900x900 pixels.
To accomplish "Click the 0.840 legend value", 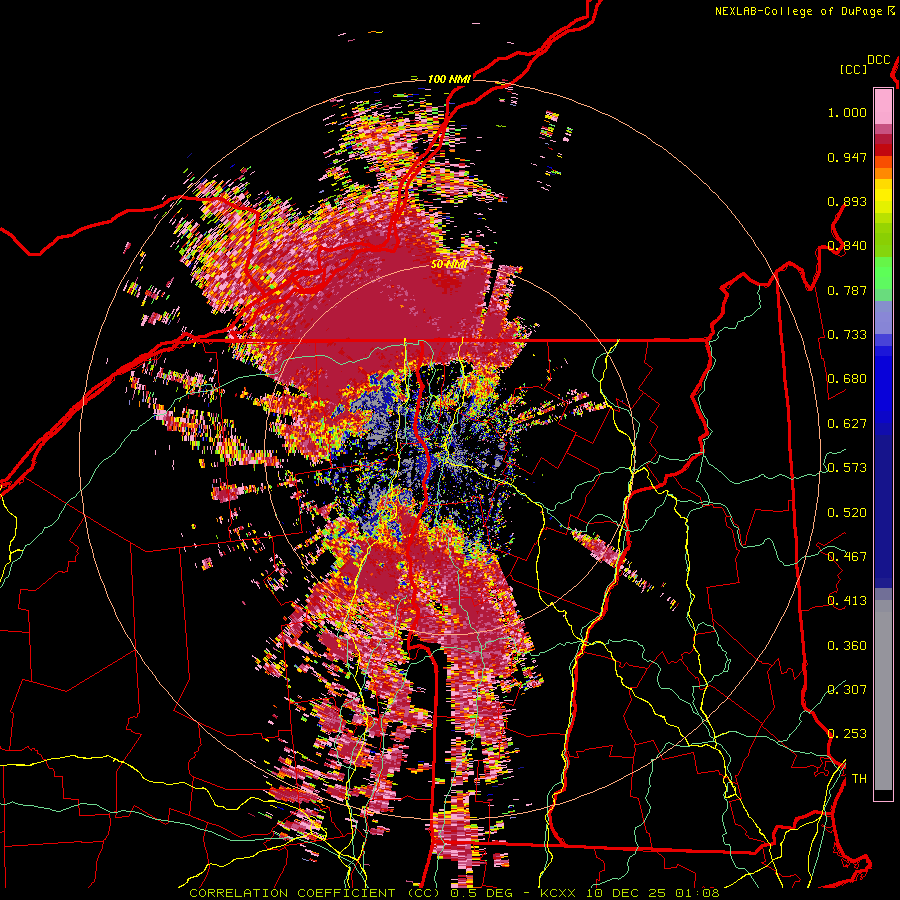I will pos(847,246).
